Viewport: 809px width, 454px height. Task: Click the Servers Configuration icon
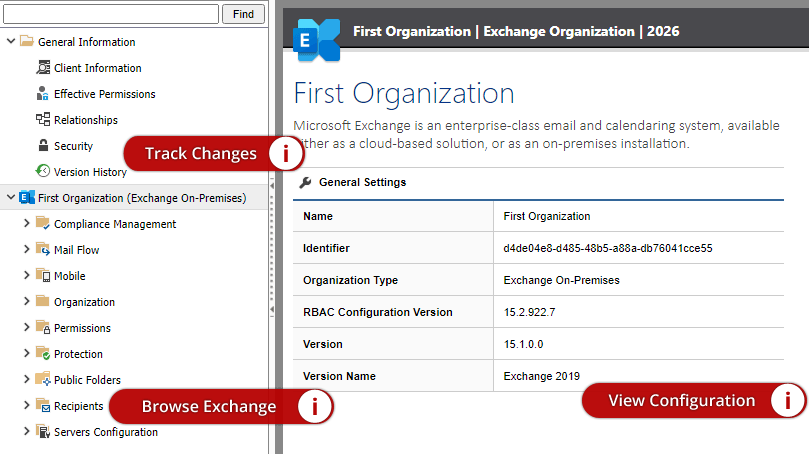[x=43, y=431]
